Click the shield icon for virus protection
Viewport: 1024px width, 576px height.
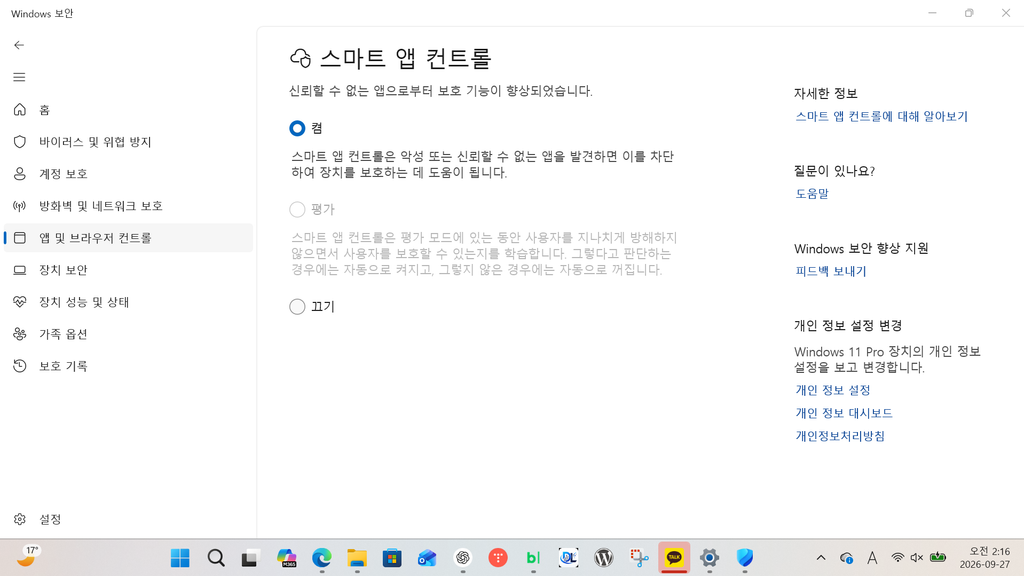(x=20, y=142)
